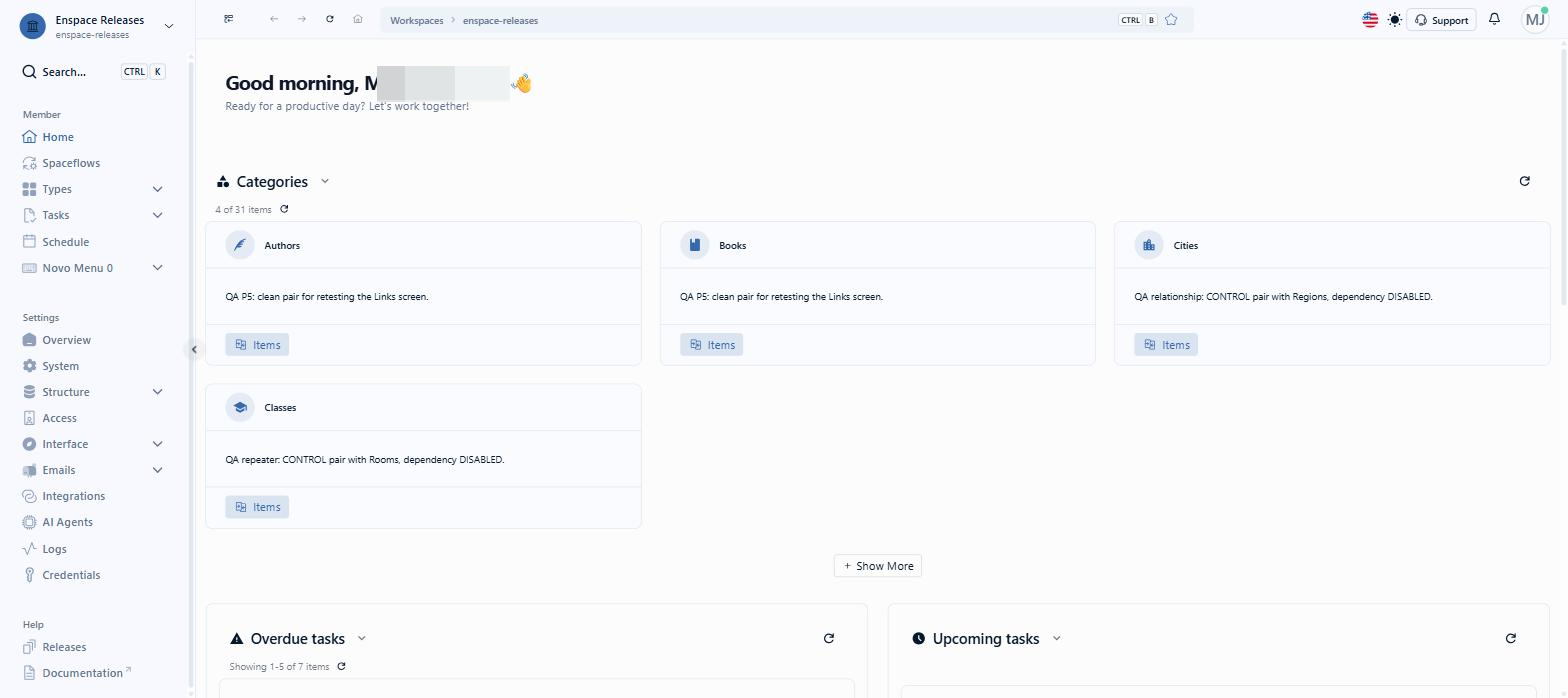Star this workspace as favorite
The image size is (1568, 698).
tap(1172, 20)
